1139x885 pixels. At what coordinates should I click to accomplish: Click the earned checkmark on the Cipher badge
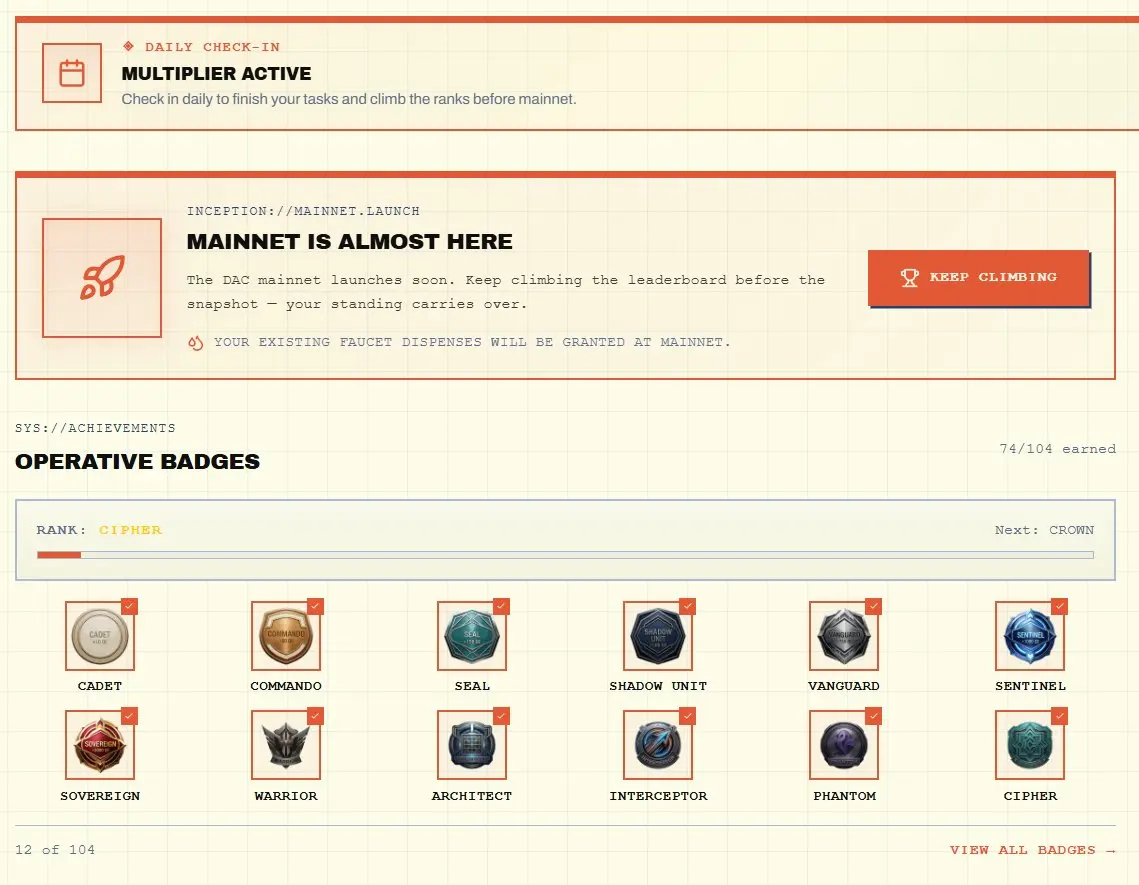point(1059,716)
